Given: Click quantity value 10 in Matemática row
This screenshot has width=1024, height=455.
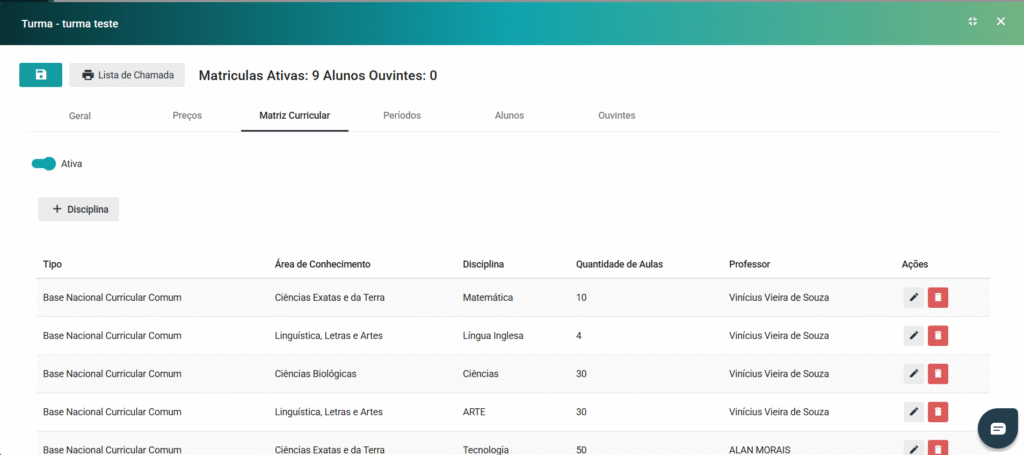Looking at the screenshot, I should point(581,298).
